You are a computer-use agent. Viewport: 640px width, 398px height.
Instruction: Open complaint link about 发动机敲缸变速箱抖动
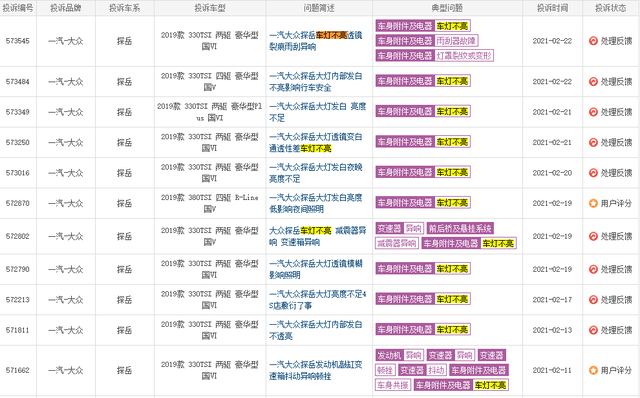point(316,370)
